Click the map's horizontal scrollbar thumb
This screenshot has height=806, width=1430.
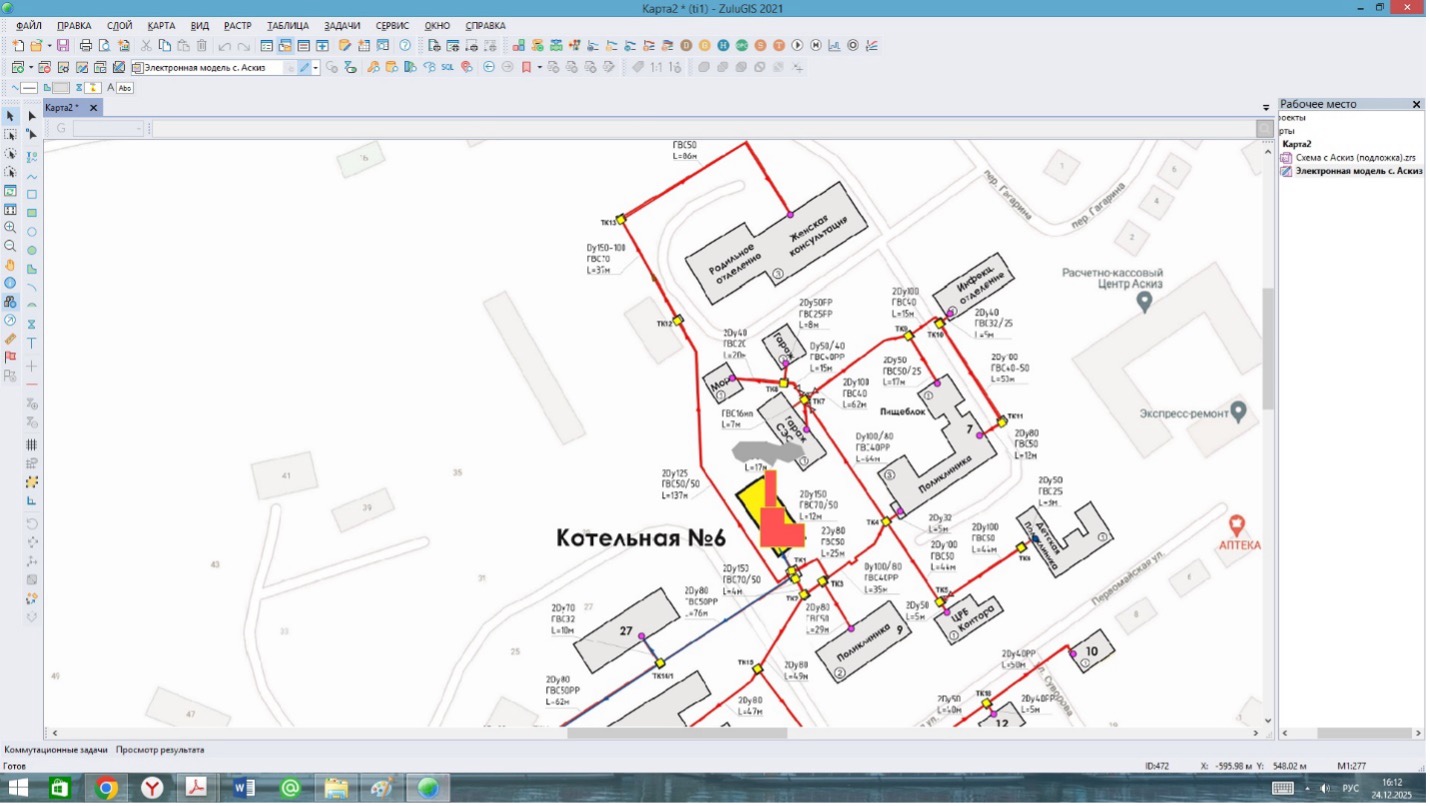677,733
